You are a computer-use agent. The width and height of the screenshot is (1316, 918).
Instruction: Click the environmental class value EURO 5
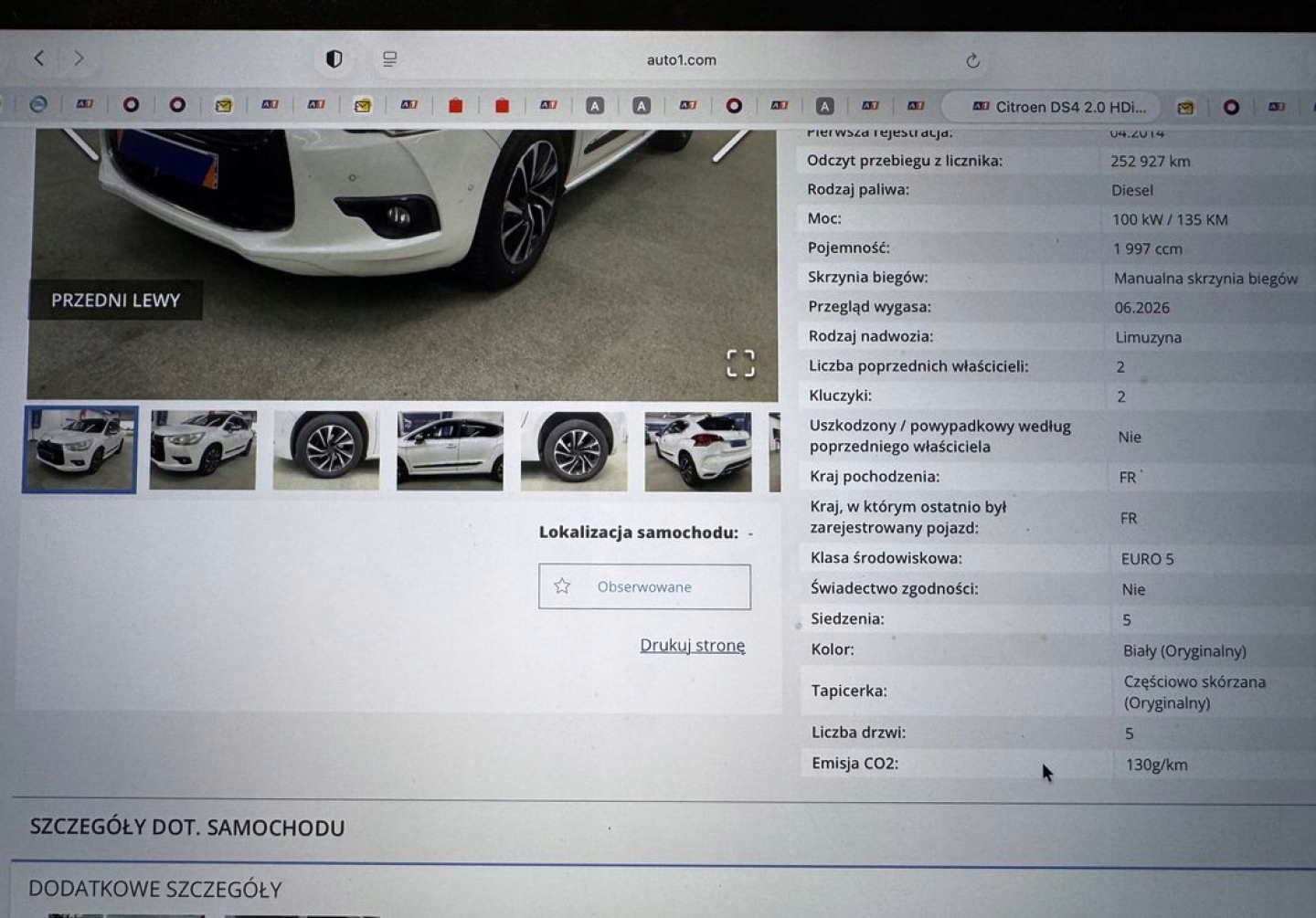click(1148, 559)
